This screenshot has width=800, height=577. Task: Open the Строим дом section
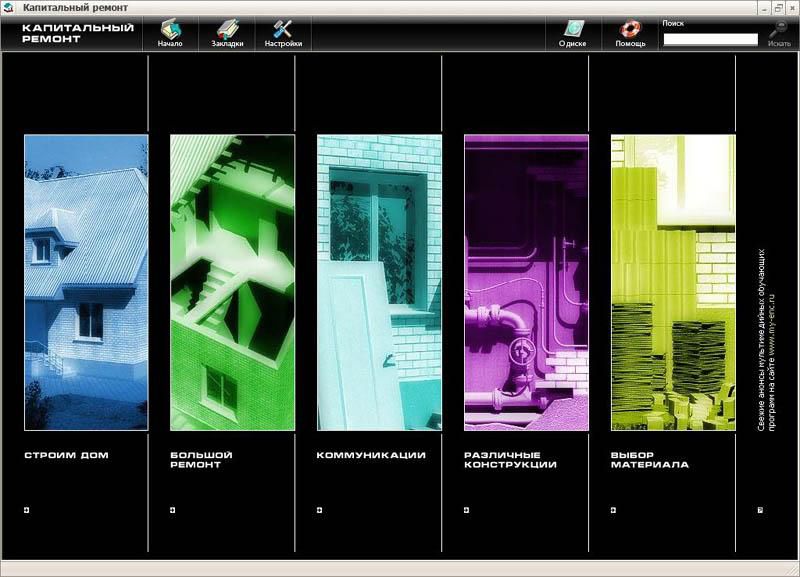pyautogui.click(x=66, y=455)
